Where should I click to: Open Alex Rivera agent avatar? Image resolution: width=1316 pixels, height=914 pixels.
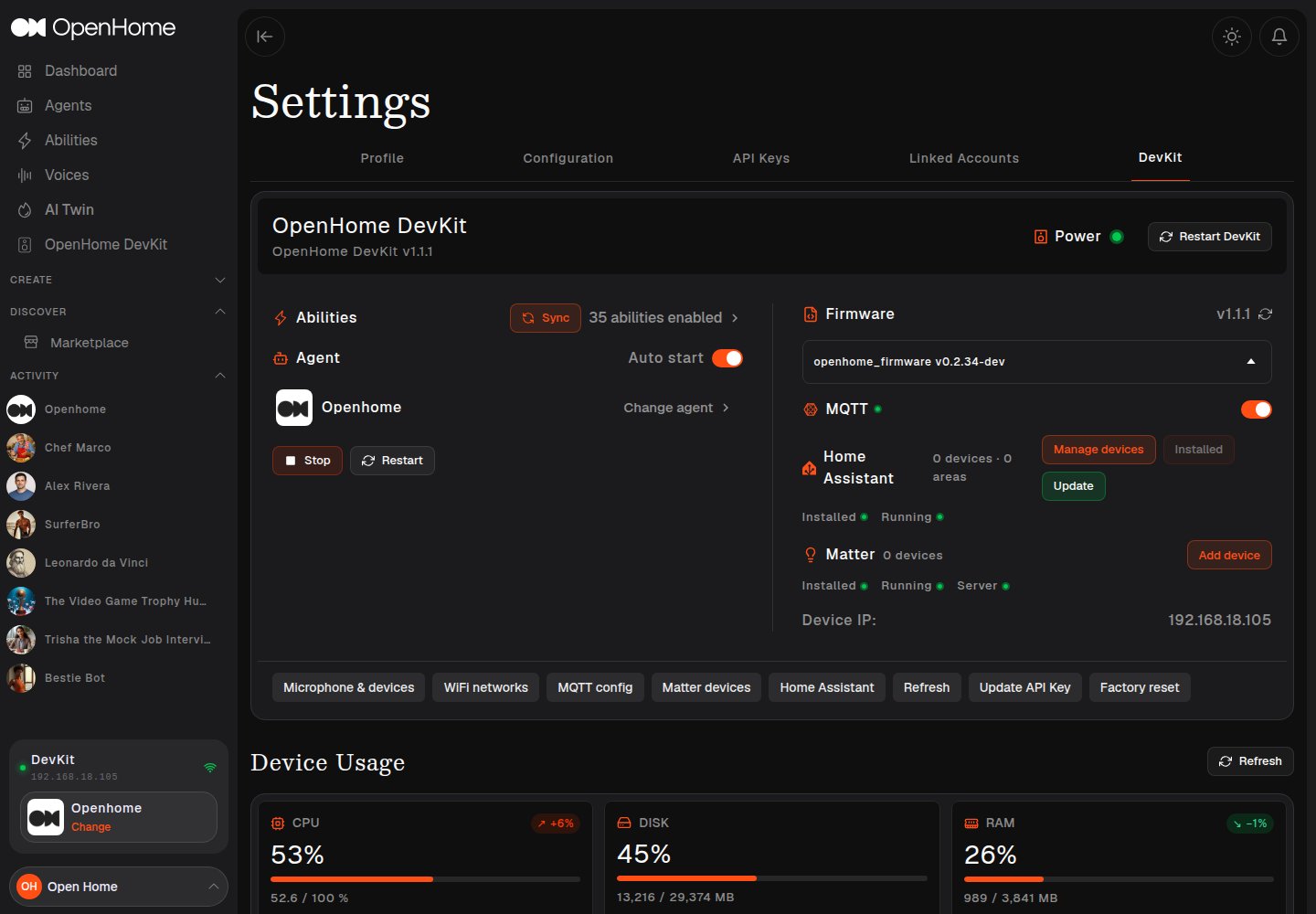click(x=21, y=486)
